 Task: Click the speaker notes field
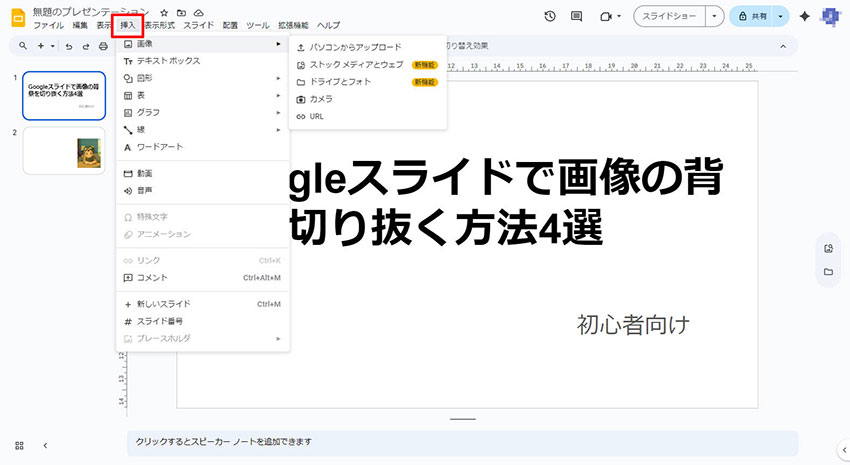(x=460, y=441)
